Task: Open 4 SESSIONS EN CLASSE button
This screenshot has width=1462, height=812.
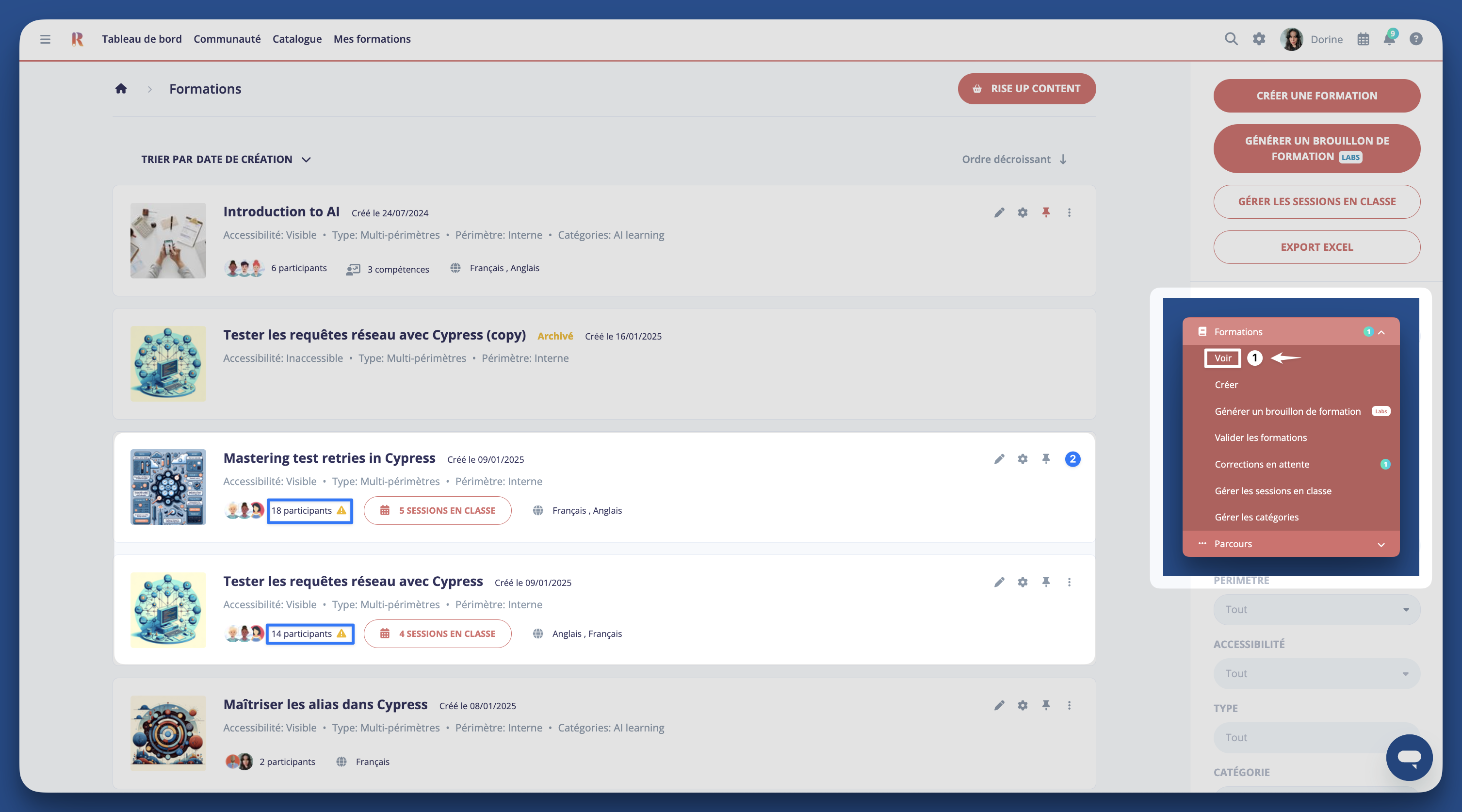Action: coord(438,634)
